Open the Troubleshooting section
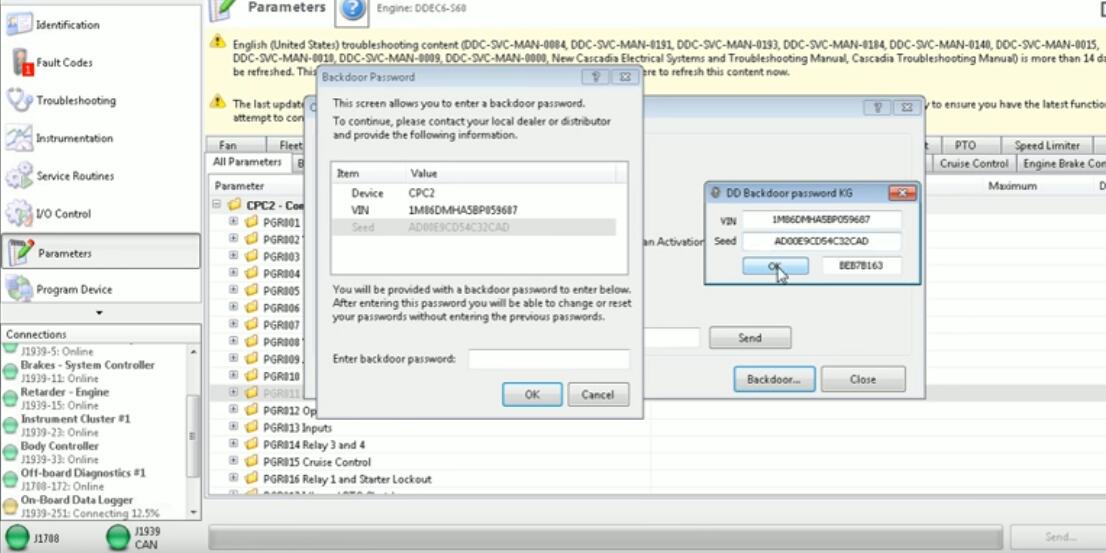The image size is (1106, 553). (100, 100)
